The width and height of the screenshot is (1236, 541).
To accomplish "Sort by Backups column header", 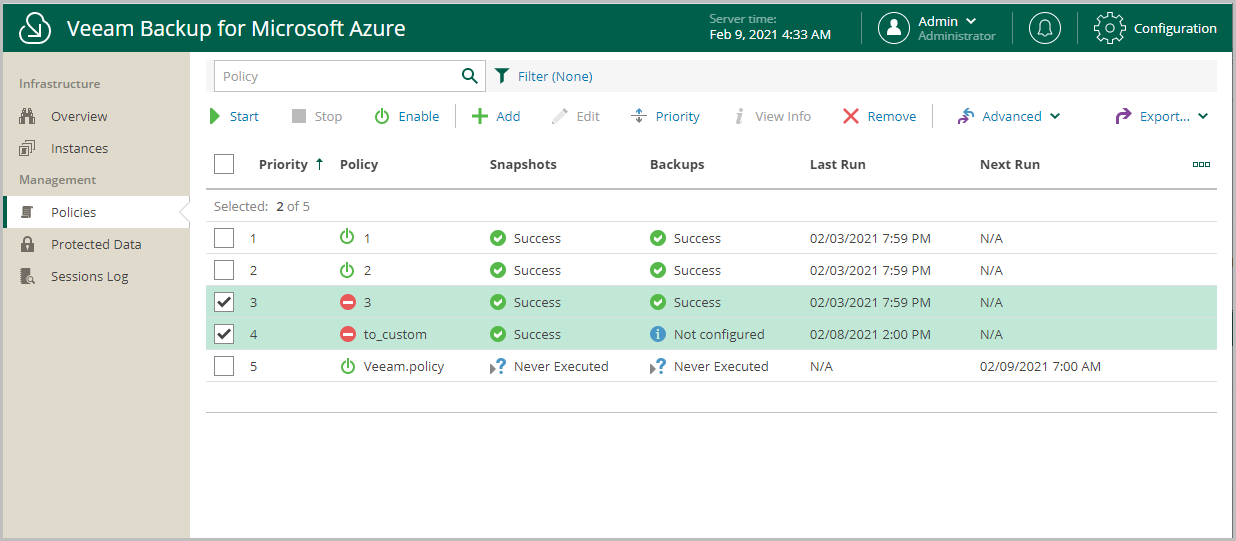I will click(x=677, y=164).
